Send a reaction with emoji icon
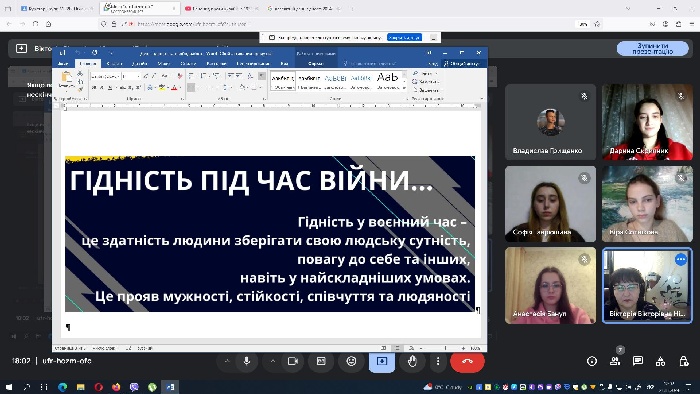 [352, 361]
